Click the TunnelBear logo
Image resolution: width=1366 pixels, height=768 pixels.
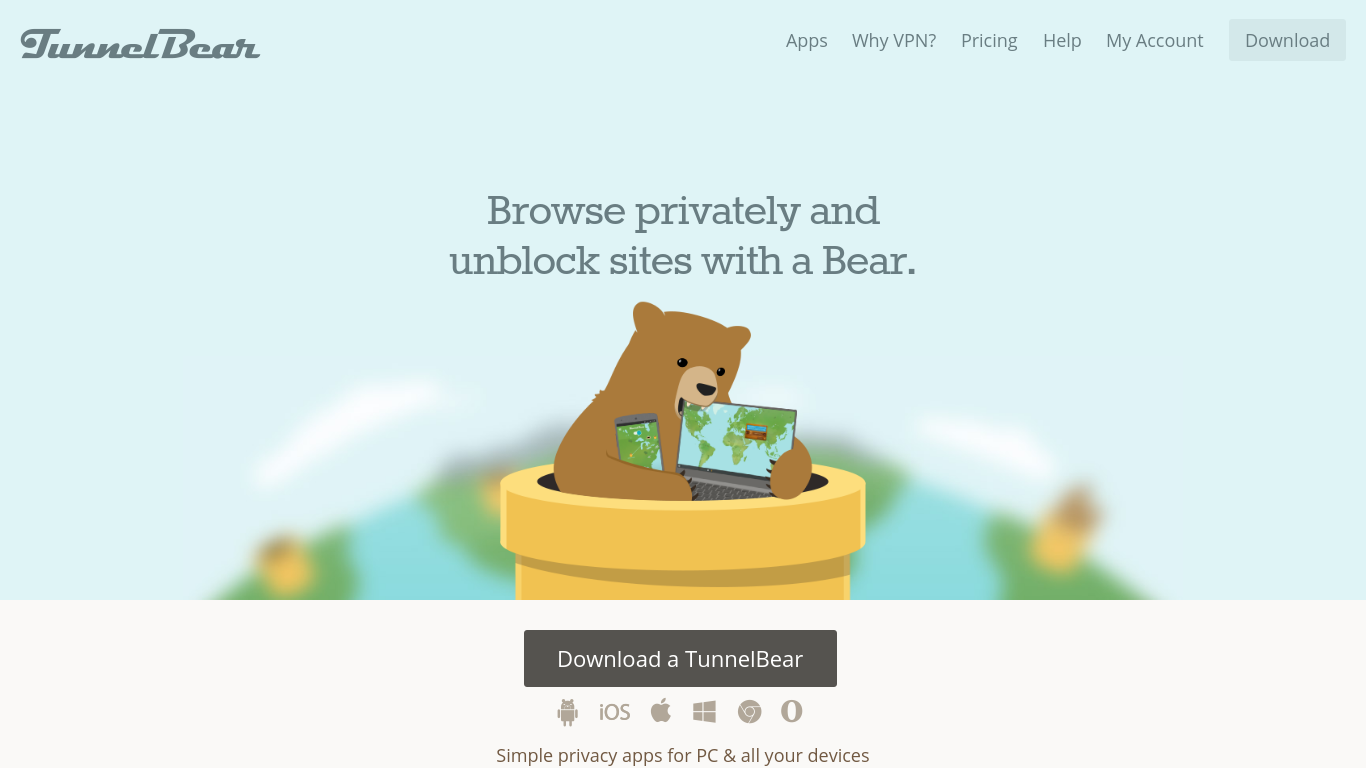click(140, 44)
